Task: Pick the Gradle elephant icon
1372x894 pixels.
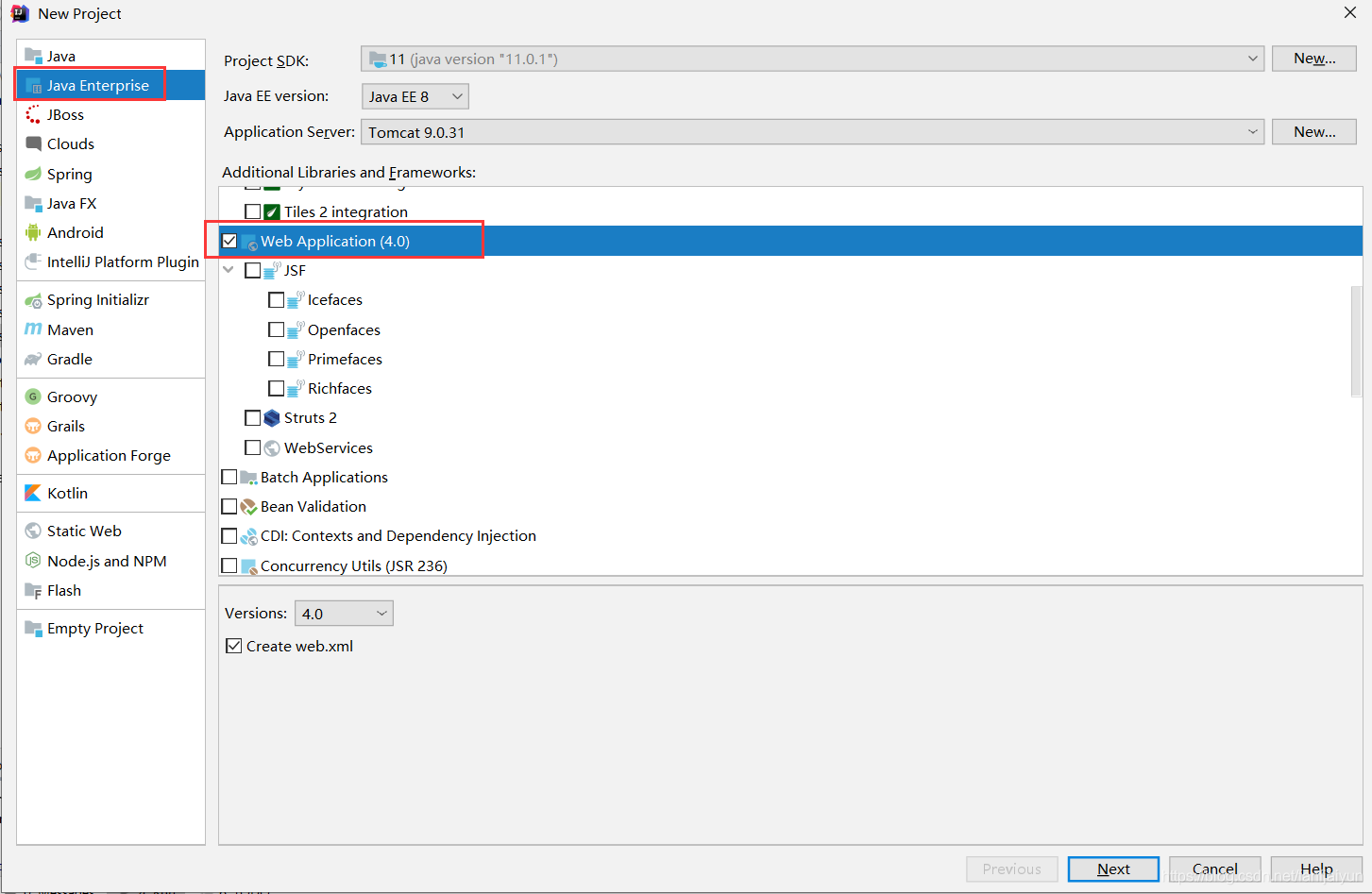Action: (x=33, y=359)
